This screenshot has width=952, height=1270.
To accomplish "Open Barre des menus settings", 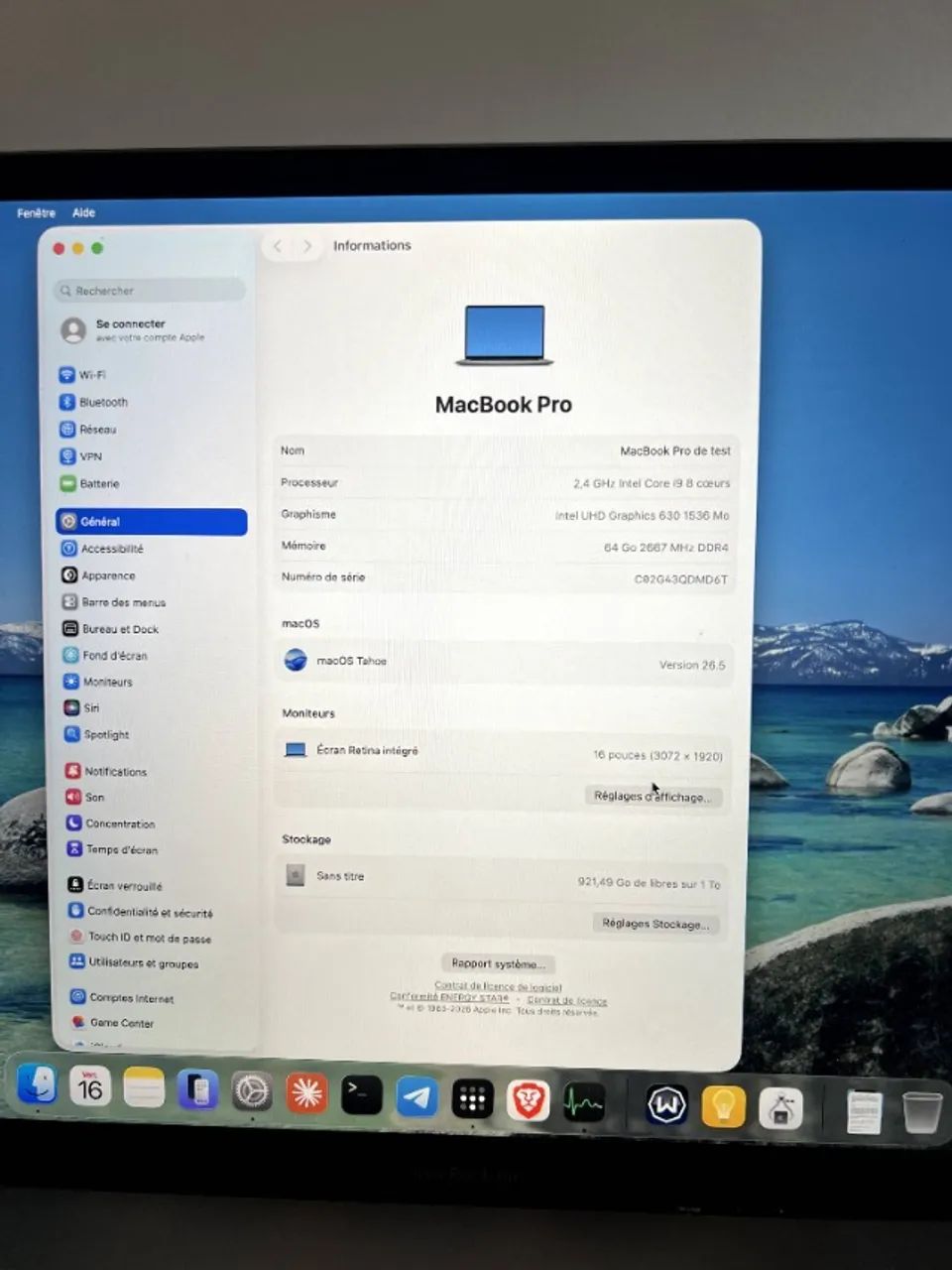I will pos(113,602).
